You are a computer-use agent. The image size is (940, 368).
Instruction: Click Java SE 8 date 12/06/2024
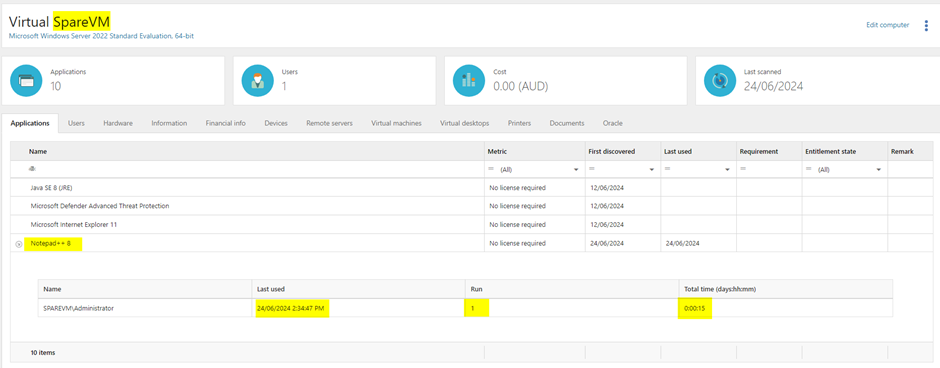(x=607, y=188)
